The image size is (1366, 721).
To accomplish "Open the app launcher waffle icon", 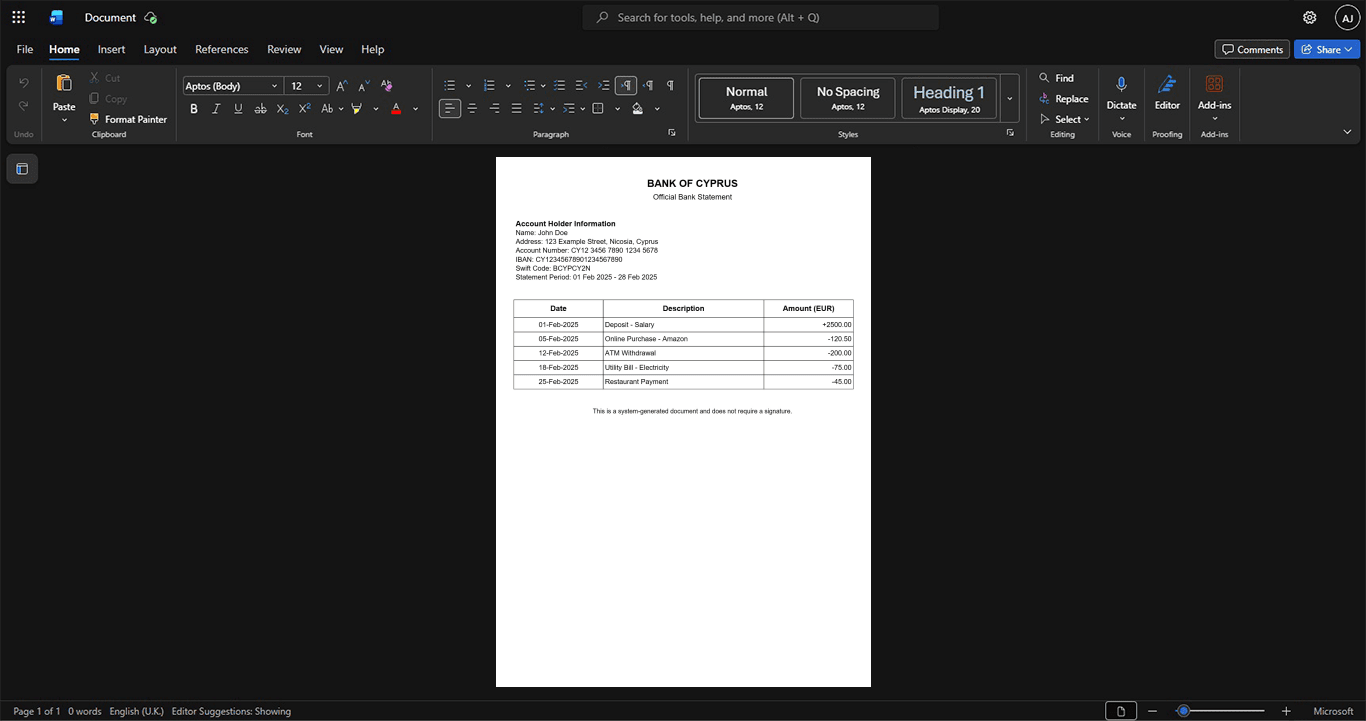I will tap(18, 17).
